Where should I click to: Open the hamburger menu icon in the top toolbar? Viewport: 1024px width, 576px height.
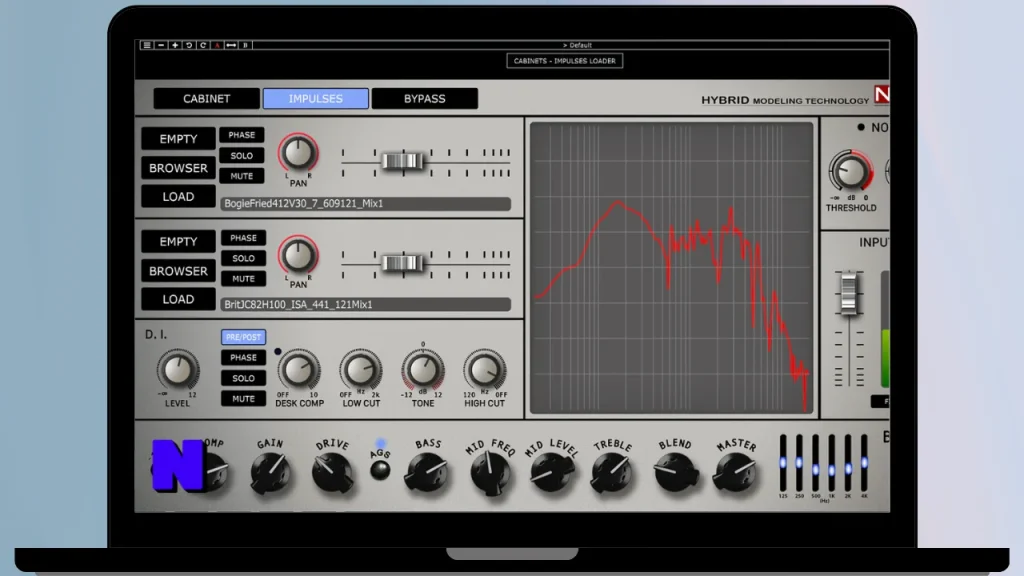(x=147, y=45)
